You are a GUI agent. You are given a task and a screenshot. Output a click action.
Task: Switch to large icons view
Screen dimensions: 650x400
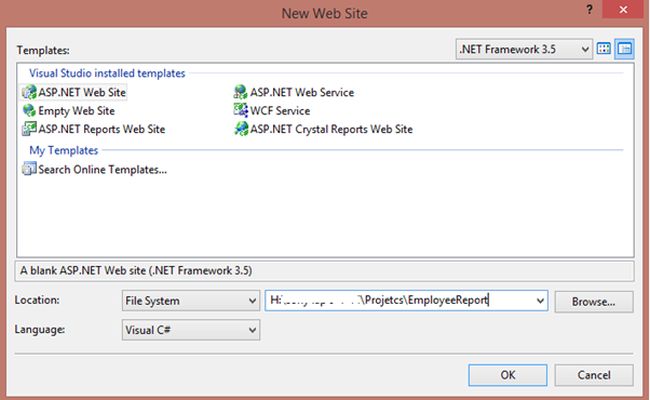(603, 48)
